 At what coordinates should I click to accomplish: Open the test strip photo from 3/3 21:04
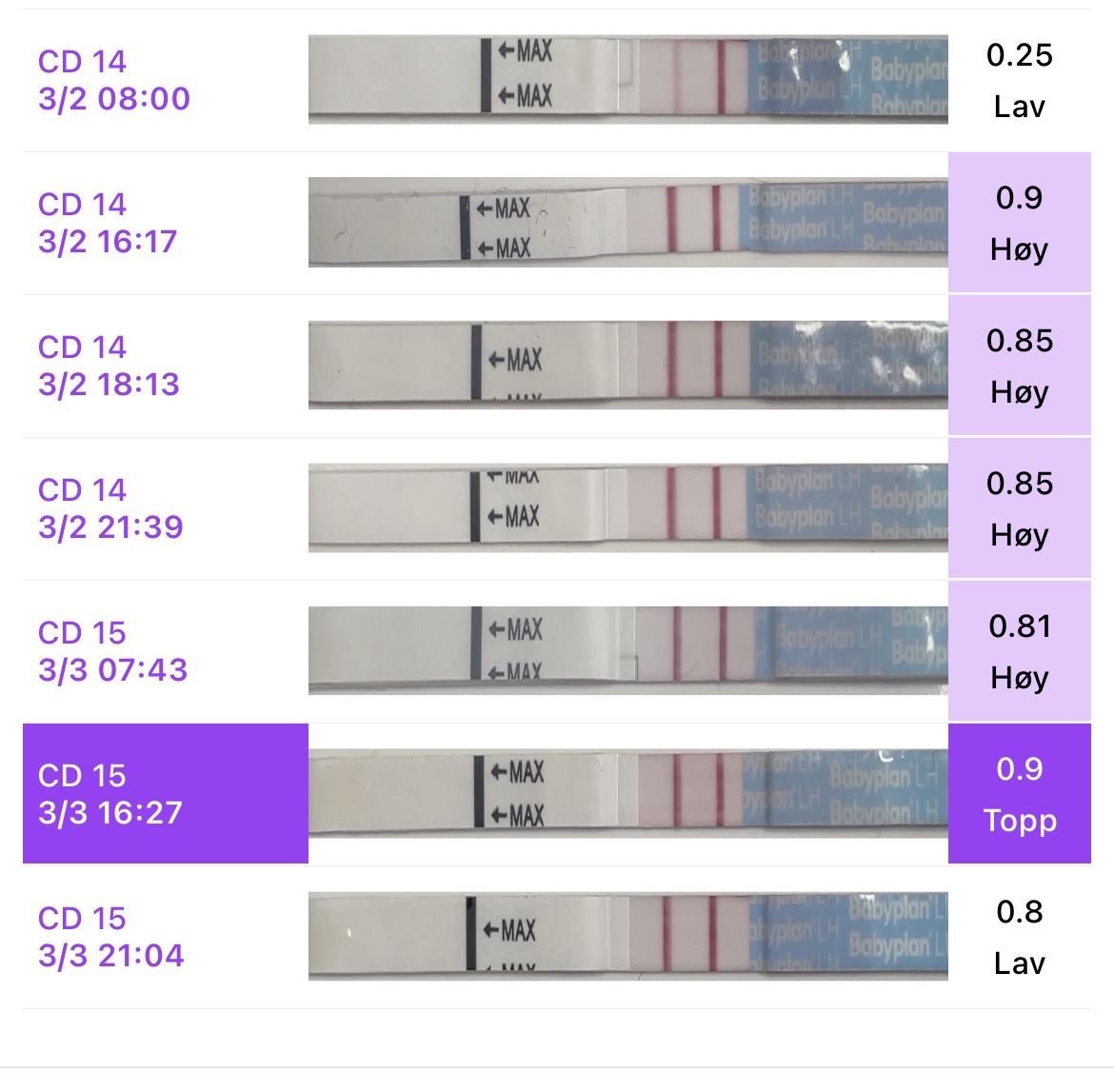coord(627,937)
